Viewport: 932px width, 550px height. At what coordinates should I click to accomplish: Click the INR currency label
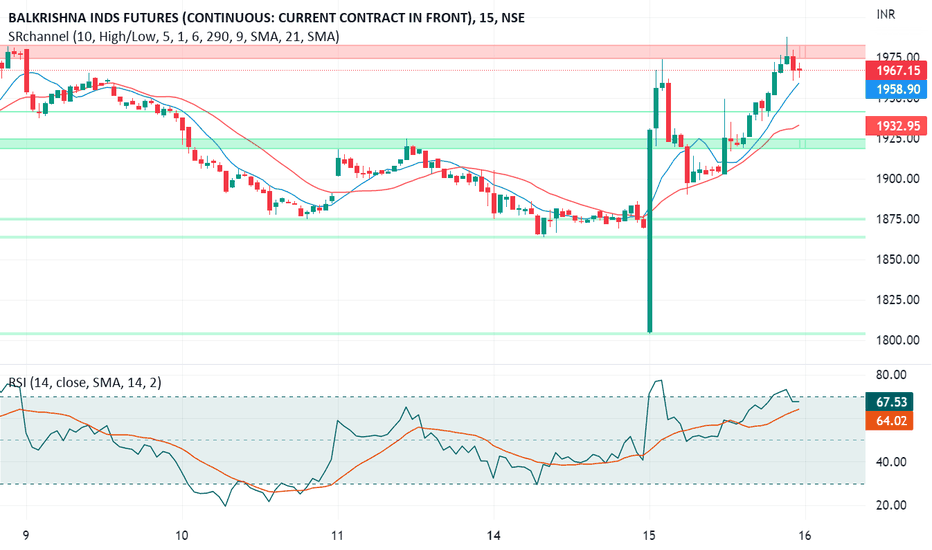(x=886, y=14)
